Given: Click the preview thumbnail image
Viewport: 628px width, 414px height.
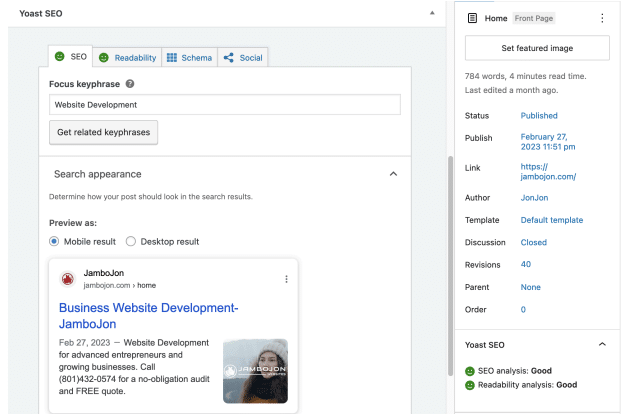Looking at the screenshot, I should (256, 371).
